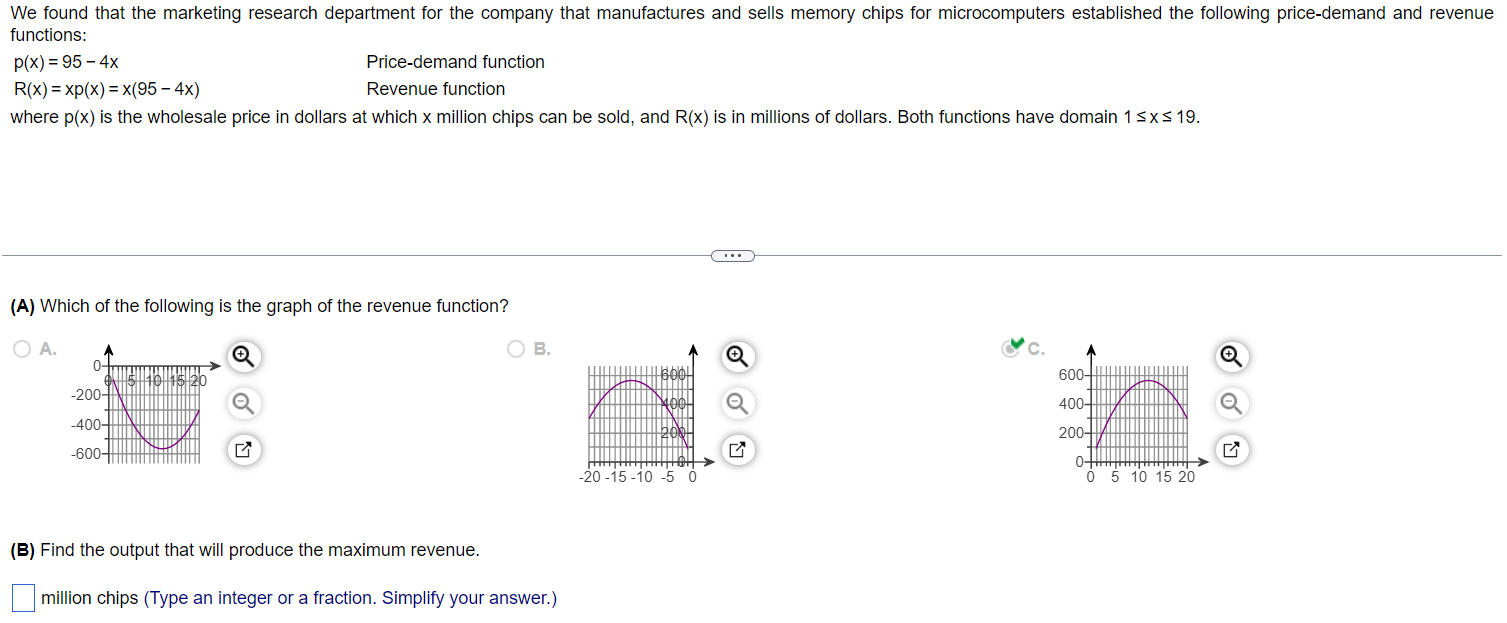
Task: Click the zoom-in magnifier icon for graph A
Action: click(x=243, y=356)
